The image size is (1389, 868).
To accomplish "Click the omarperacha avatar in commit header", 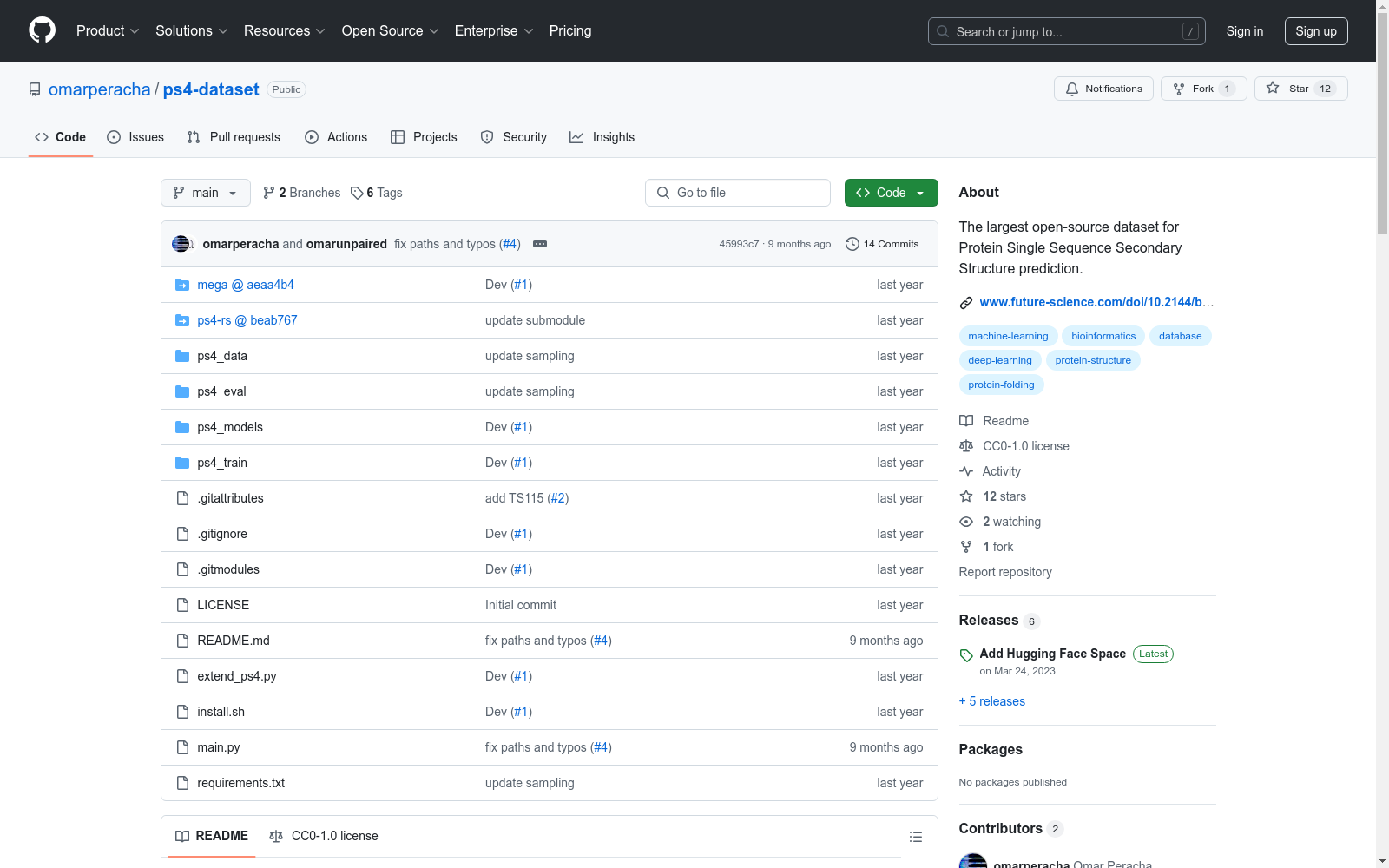I will [181, 244].
